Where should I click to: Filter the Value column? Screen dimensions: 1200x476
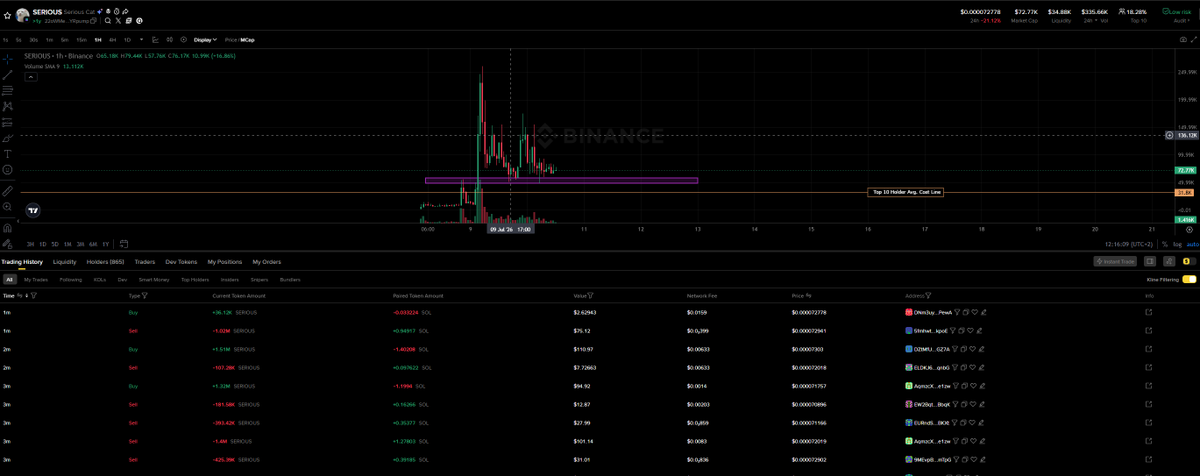(591, 296)
